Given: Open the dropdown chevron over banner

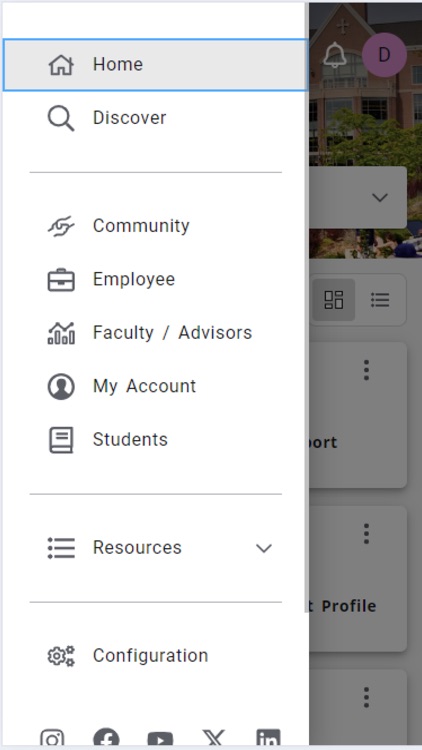Looking at the screenshot, I should 380,197.
